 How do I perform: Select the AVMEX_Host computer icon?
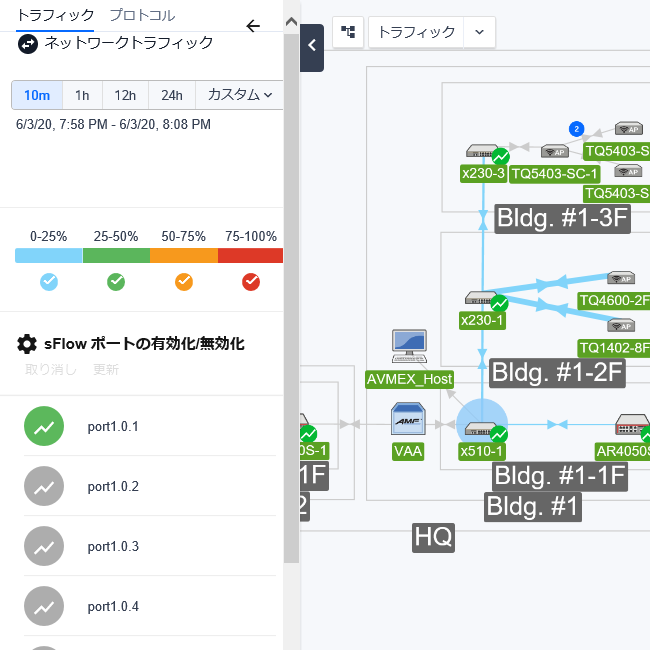click(409, 347)
